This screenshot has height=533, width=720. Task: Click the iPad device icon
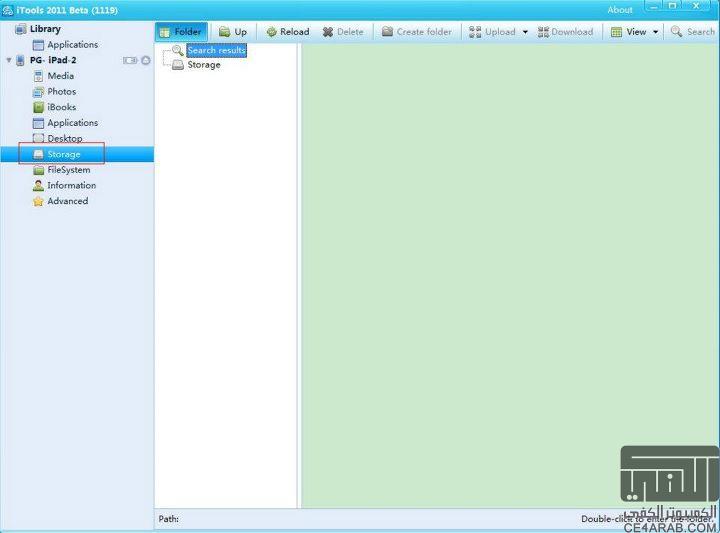point(20,60)
